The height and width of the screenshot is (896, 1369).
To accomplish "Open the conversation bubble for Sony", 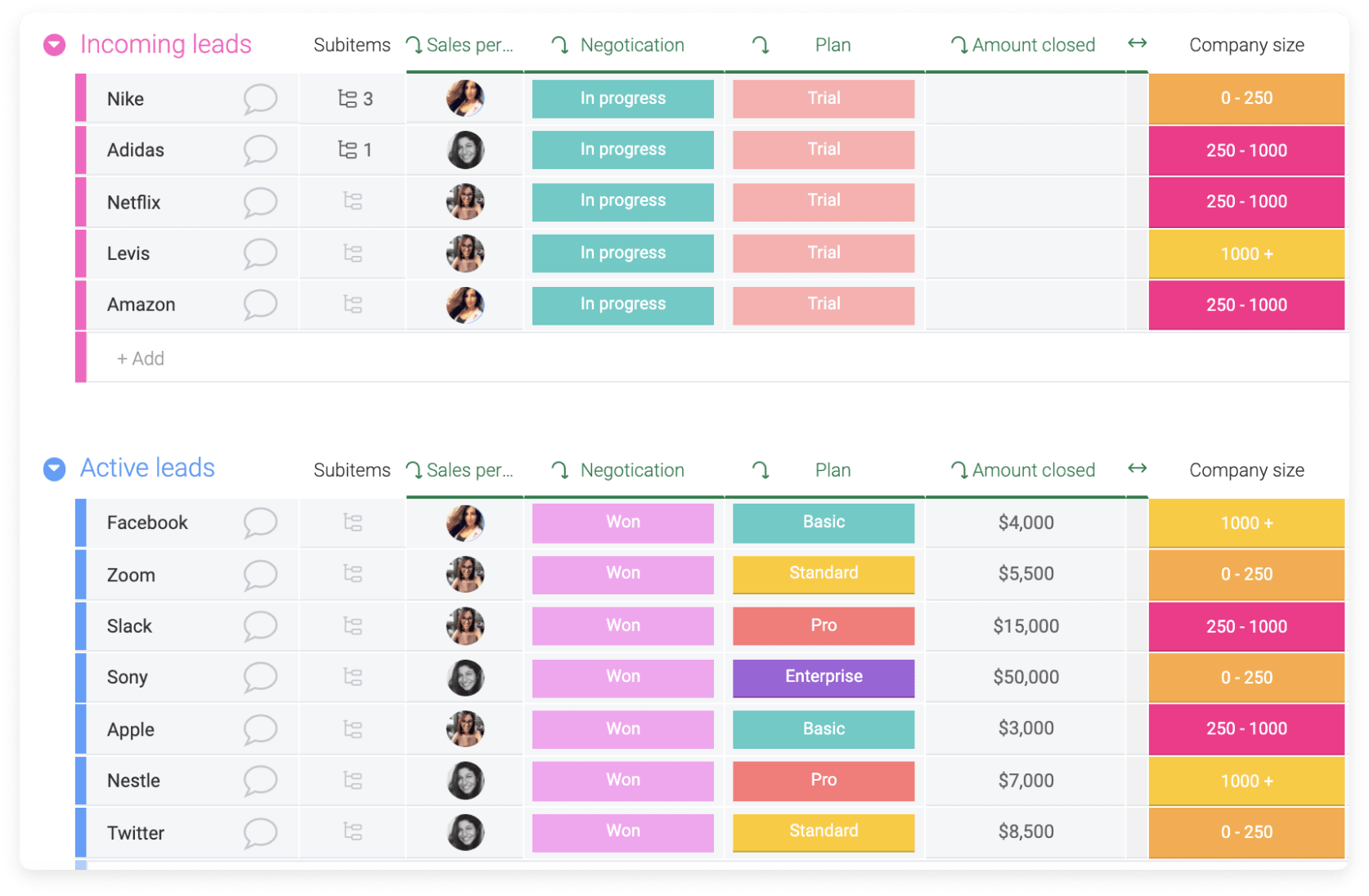I will [x=260, y=677].
